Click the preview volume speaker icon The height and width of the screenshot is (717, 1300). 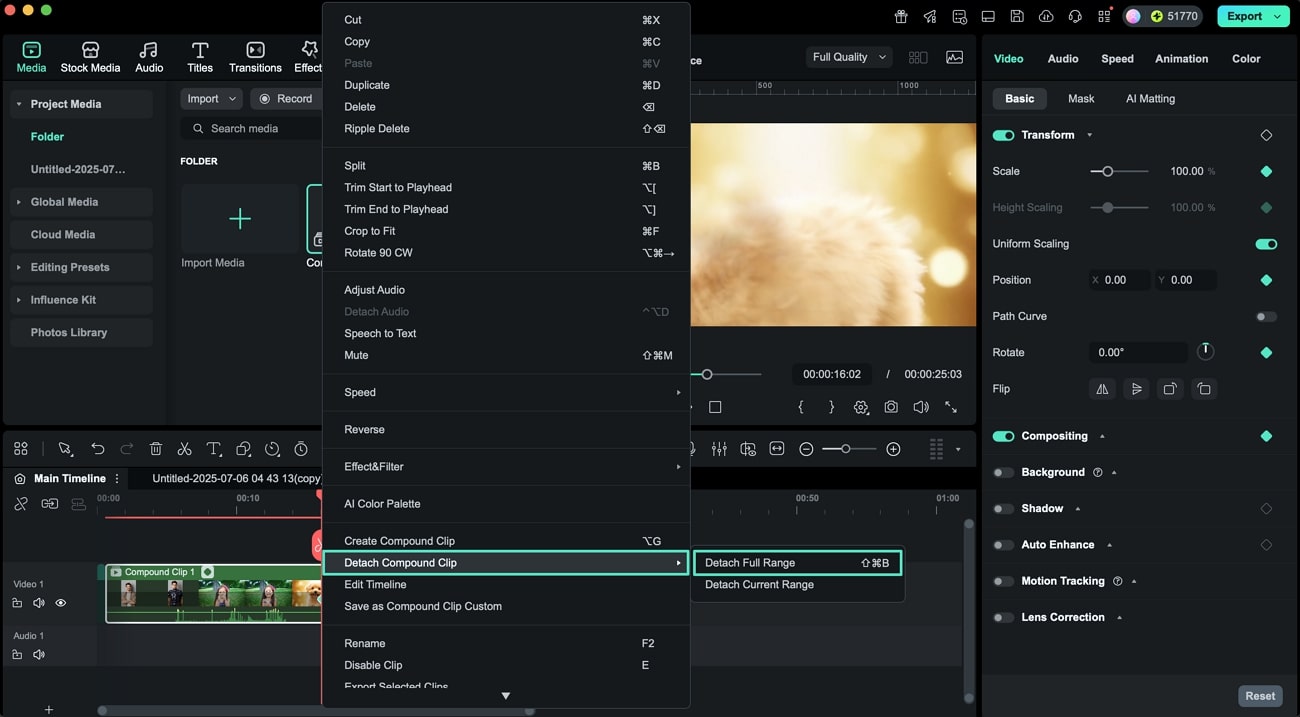click(x=921, y=407)
